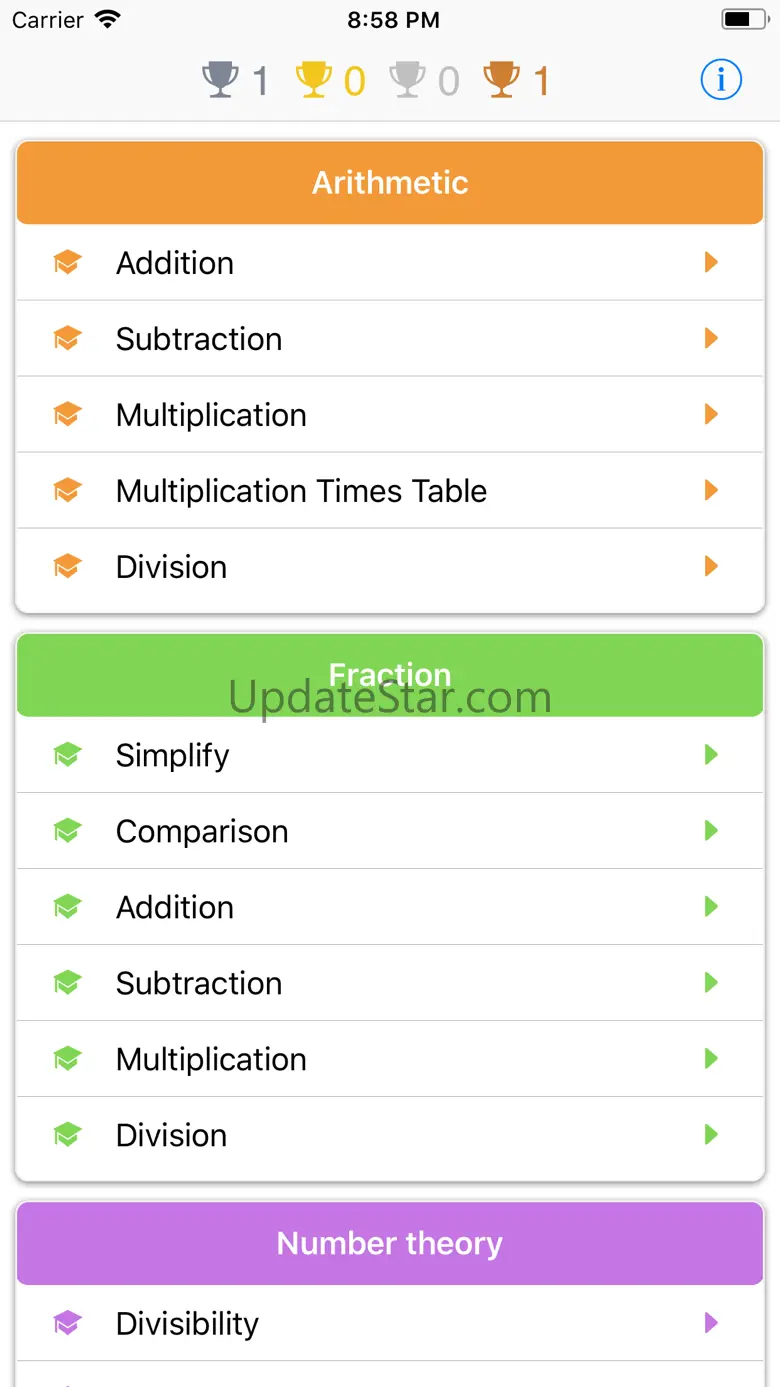Tap green cap icon beside Comparison

[x=67, y=831]
